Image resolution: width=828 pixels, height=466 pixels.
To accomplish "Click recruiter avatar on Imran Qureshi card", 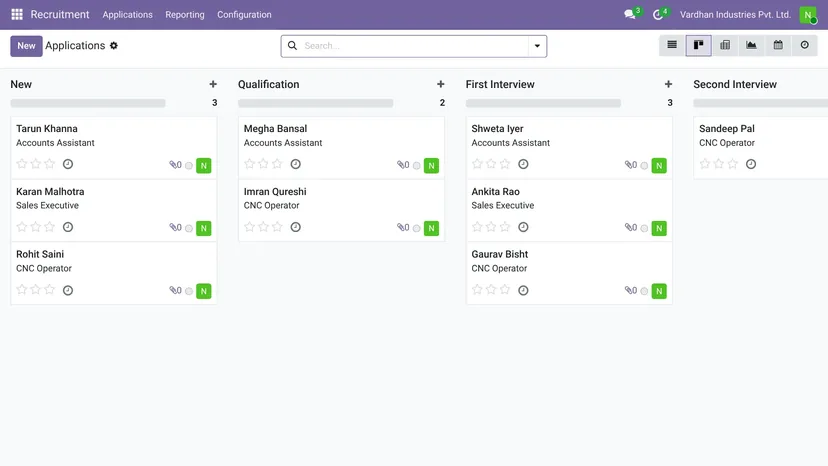I will [x=431, y=228].
